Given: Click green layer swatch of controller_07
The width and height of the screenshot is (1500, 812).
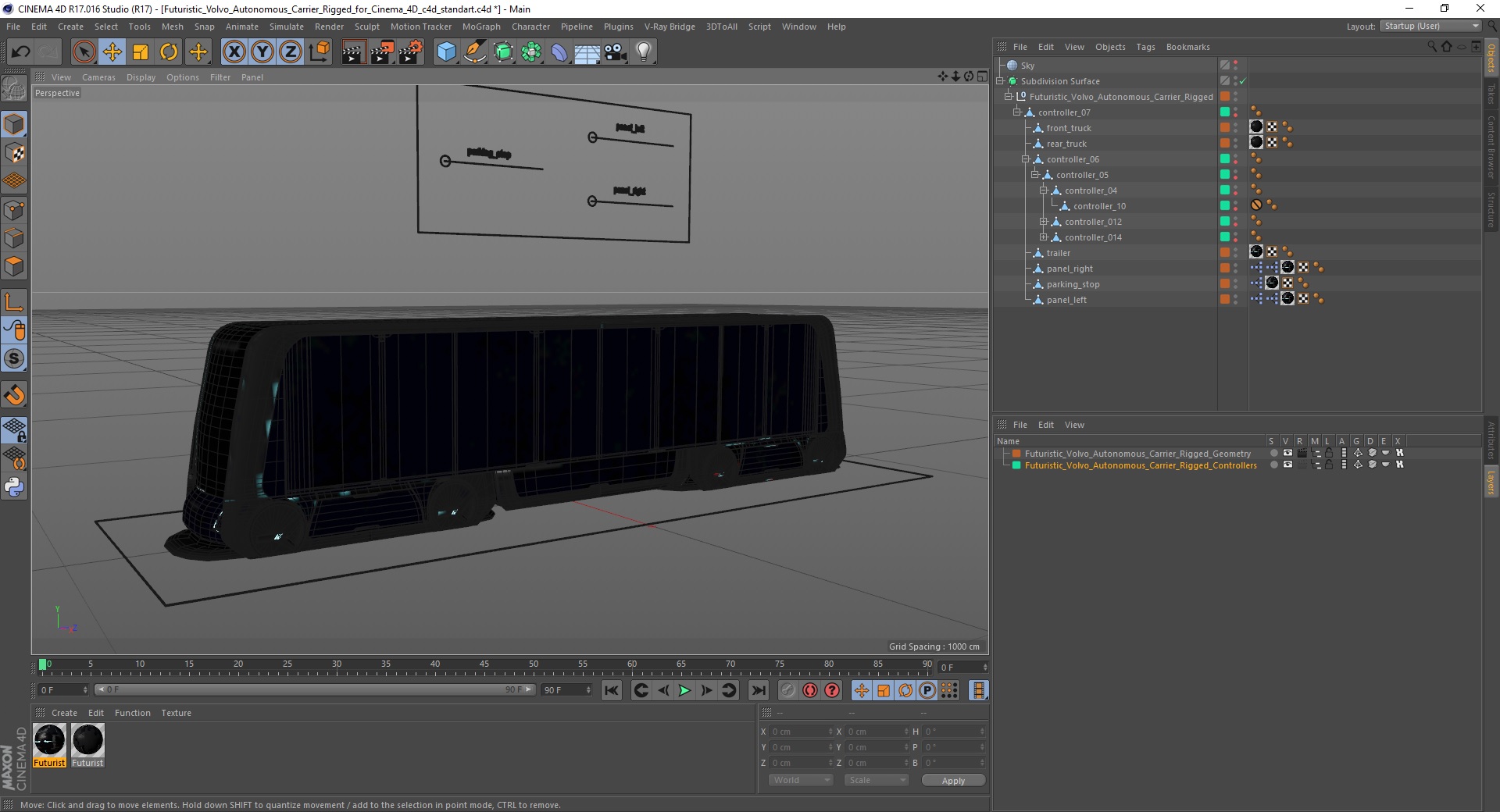Looking at the screenshot, I should click(x=1225, y=112).
